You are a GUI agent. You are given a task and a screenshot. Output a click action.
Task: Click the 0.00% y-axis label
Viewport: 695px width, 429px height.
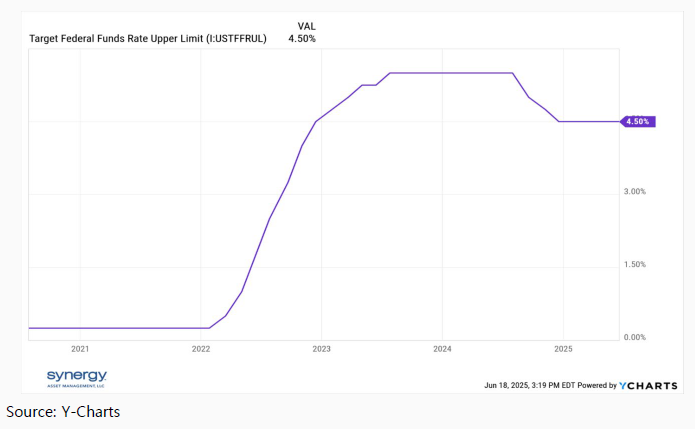click(634, 338)
